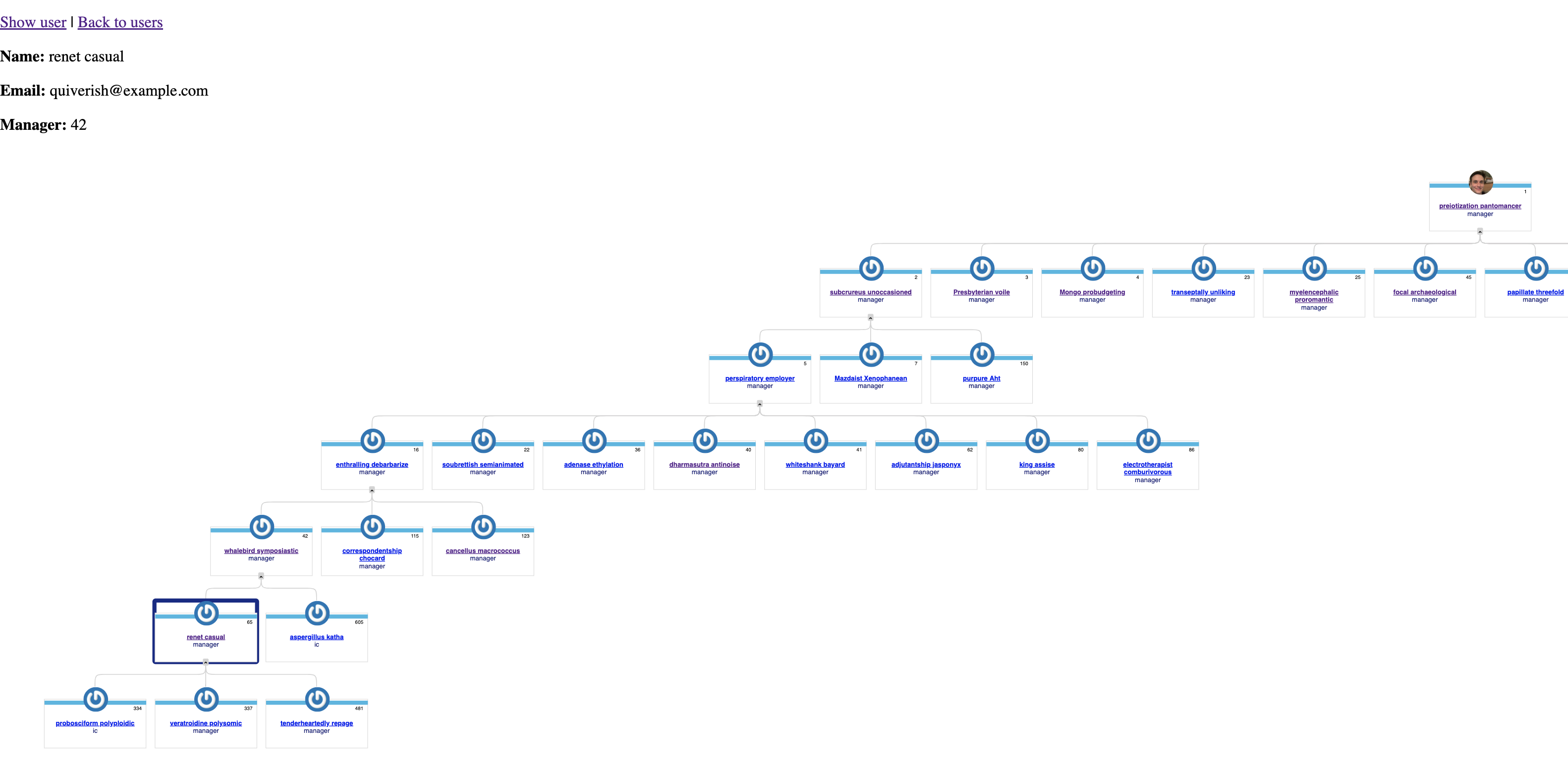
Task: Click the power icon on aspergillus katha node
Action: [316, 613]
